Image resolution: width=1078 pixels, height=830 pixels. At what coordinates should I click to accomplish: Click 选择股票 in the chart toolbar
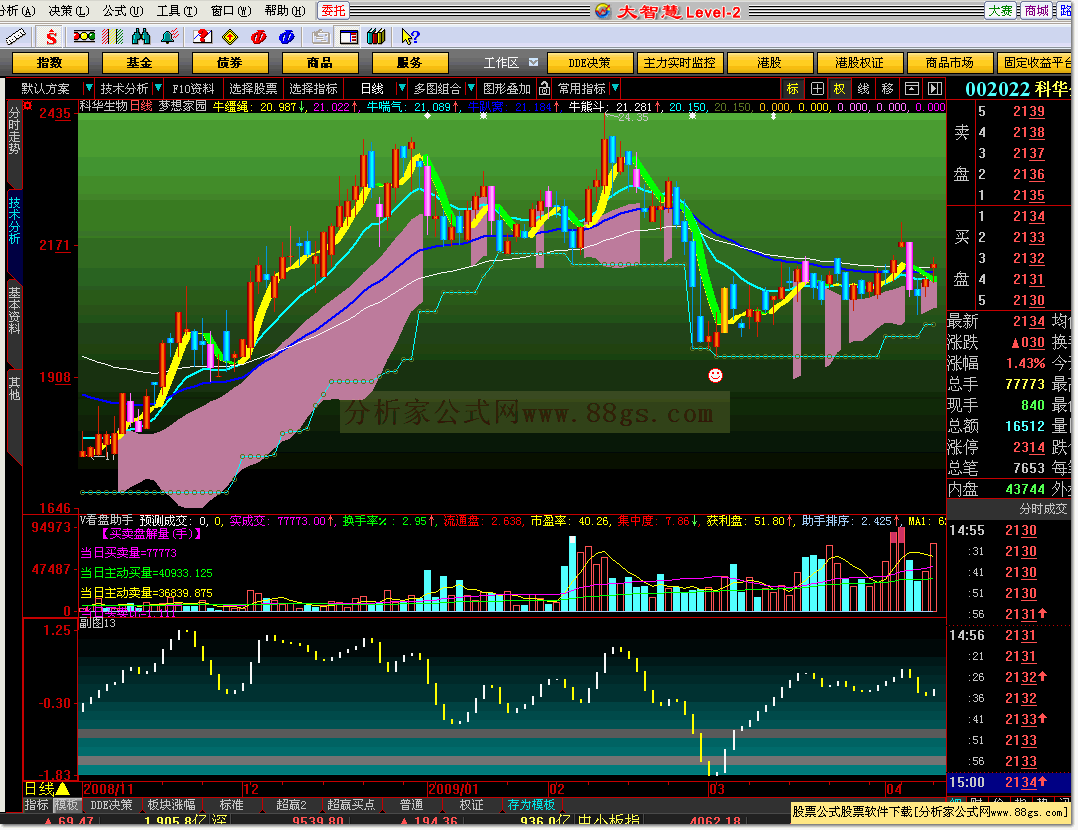[x=253, y=89]
